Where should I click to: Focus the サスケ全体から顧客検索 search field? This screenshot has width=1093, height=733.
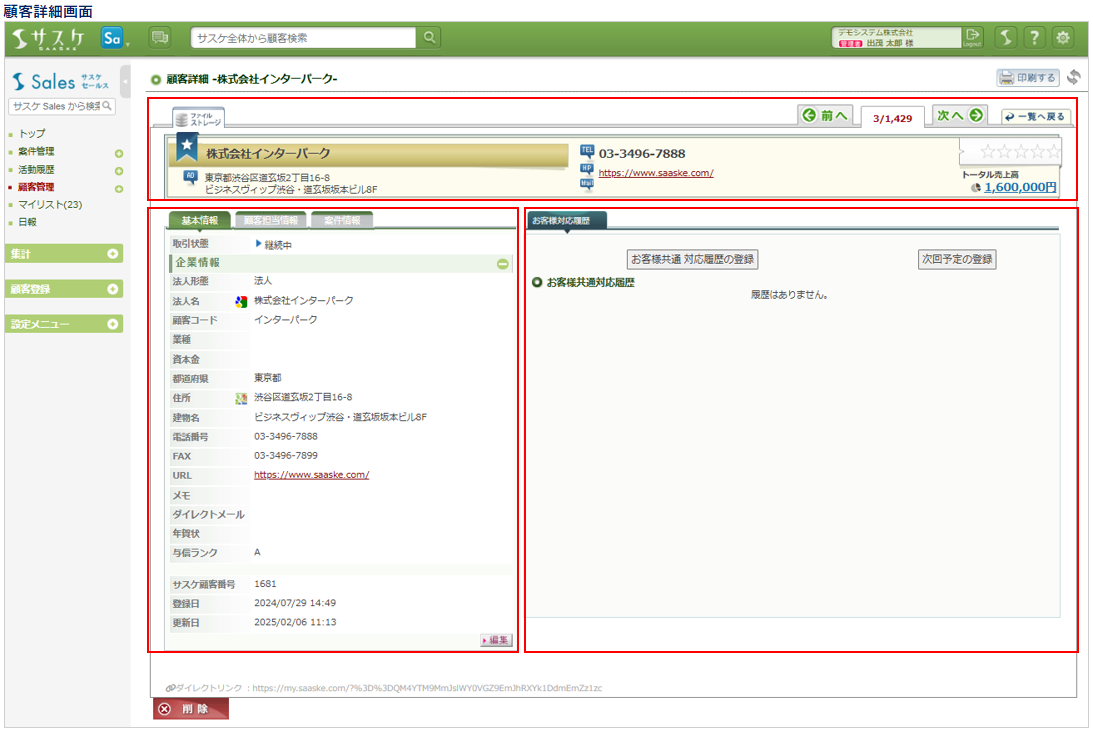(x=303, y=38)
